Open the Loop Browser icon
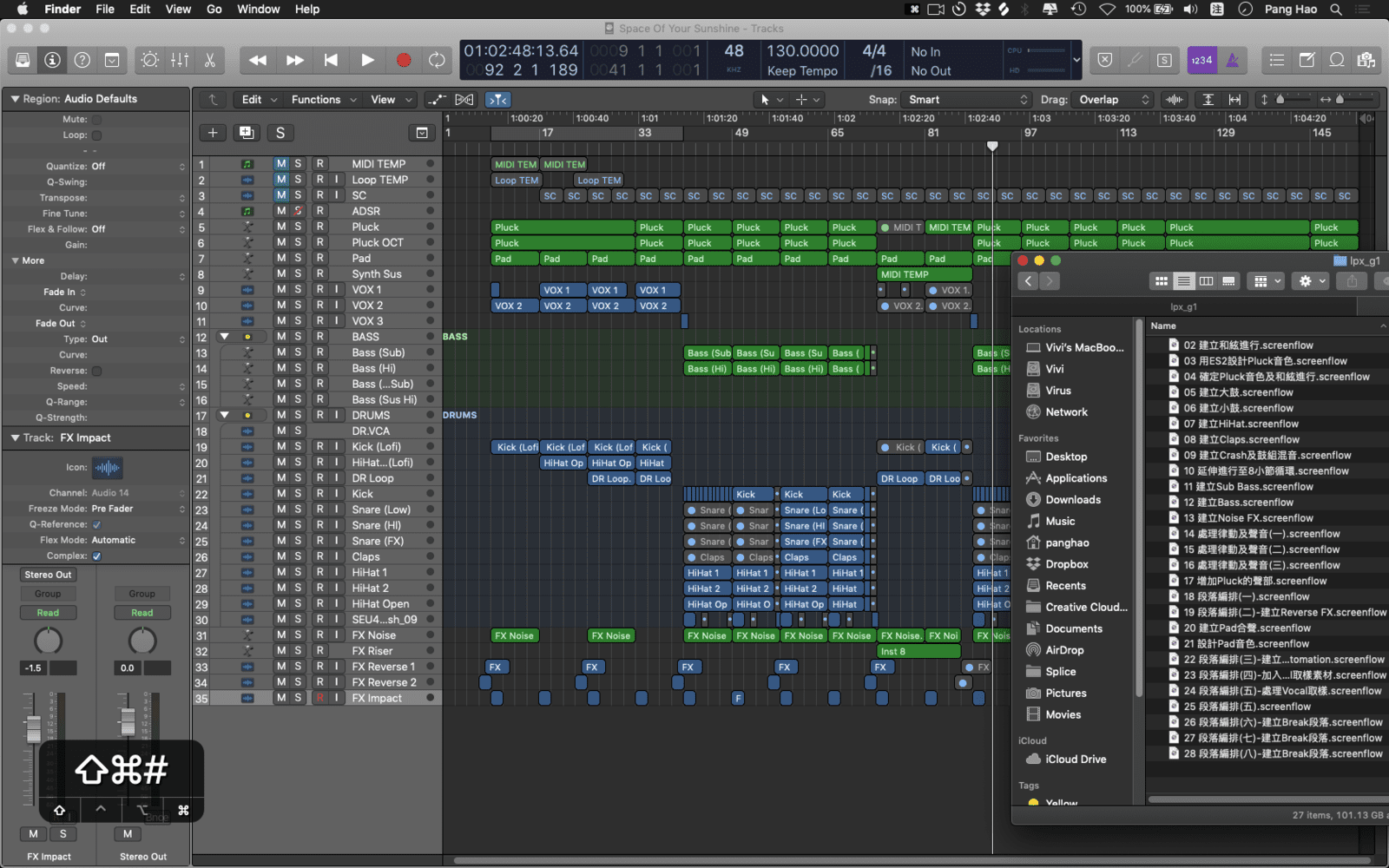The image size is (1389, 868). point(1337,60)
